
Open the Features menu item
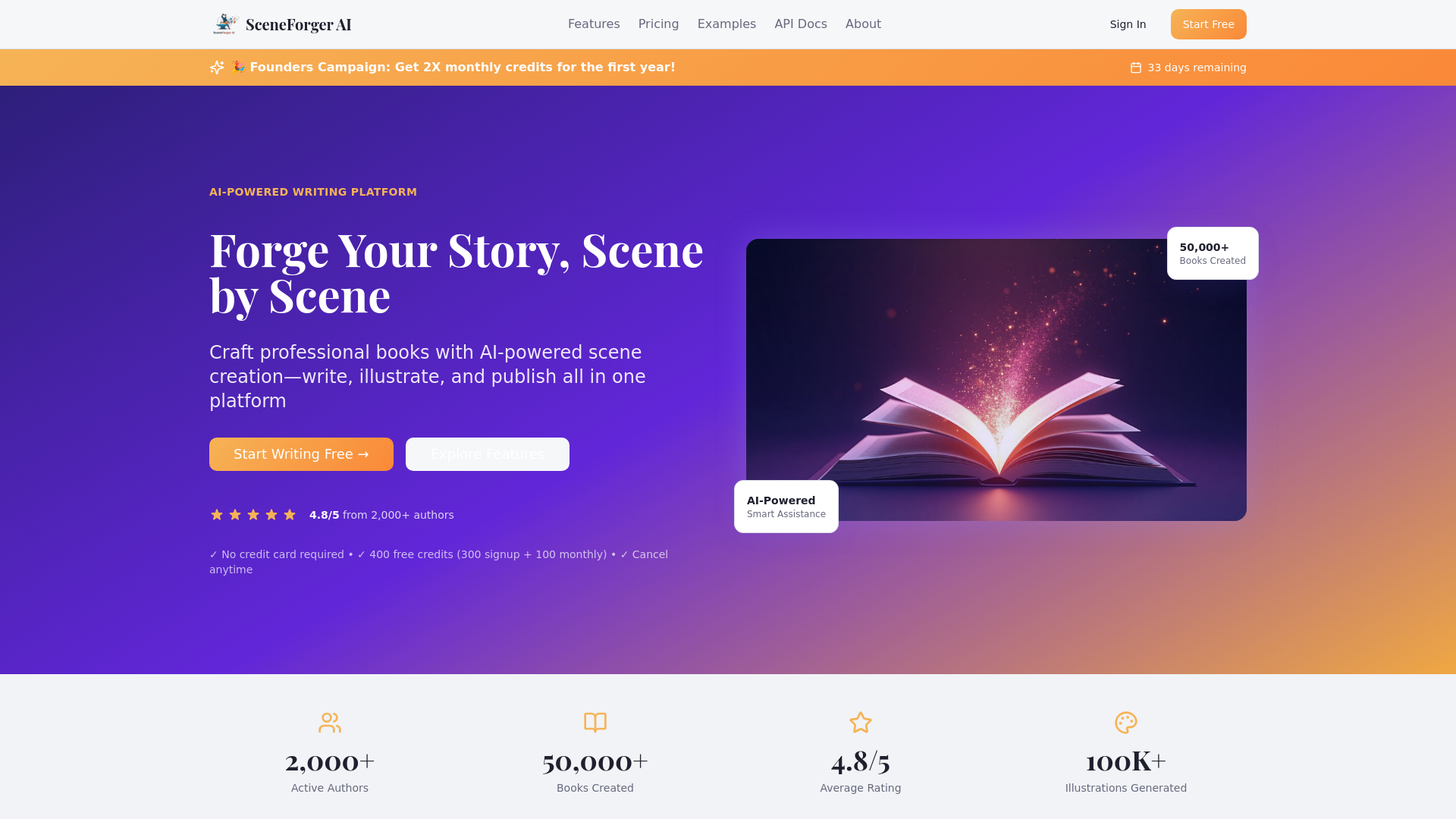[594, 24]
